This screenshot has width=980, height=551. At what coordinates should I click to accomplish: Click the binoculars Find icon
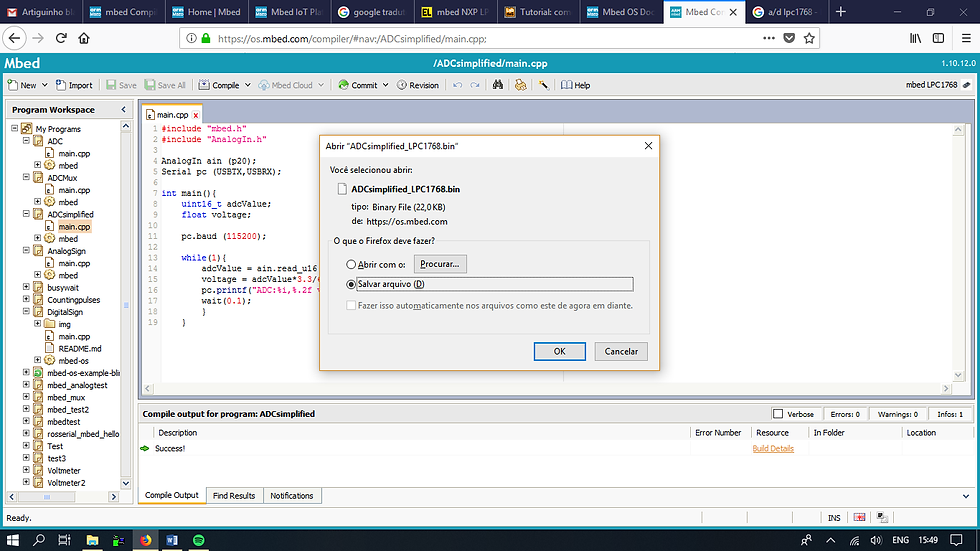[x=498, y=84]
